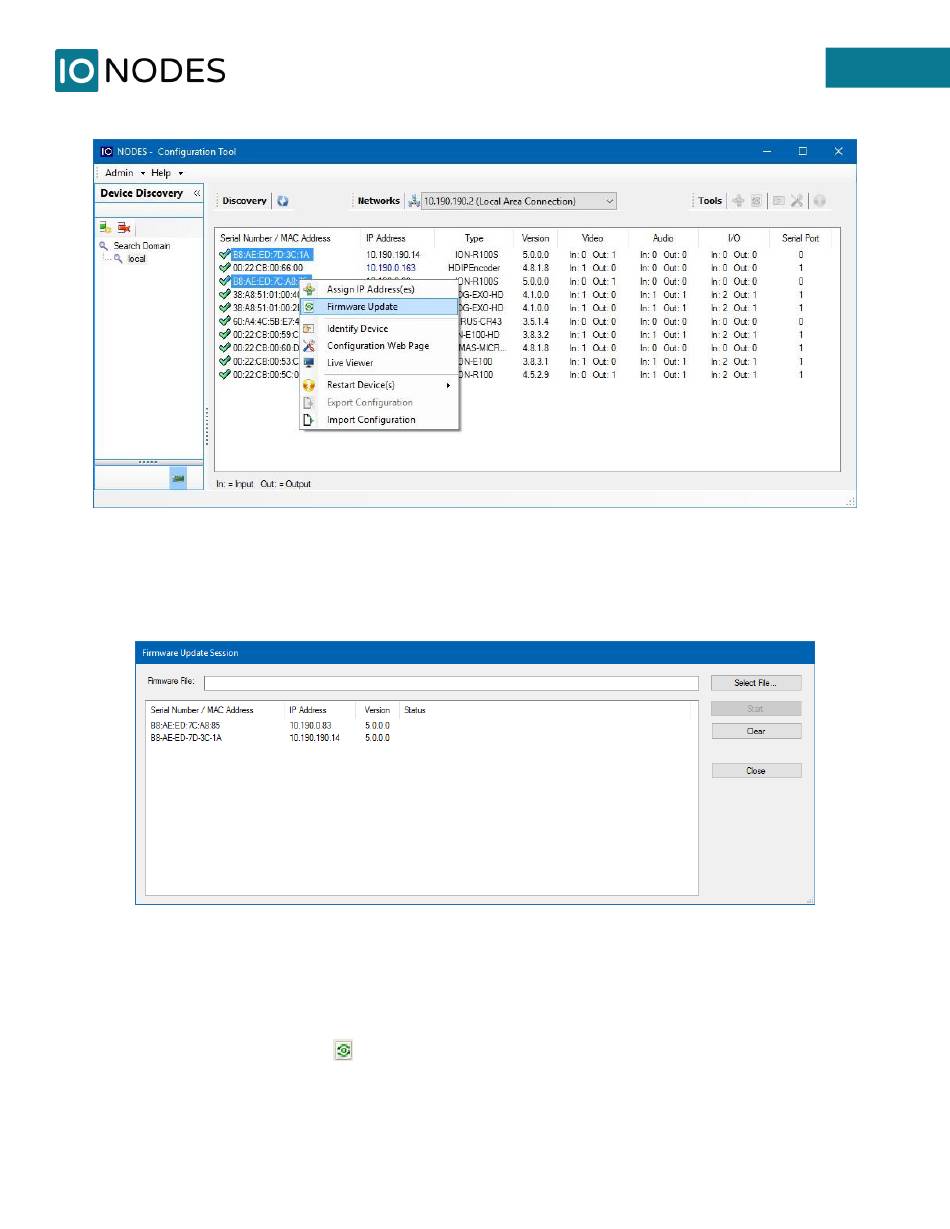This screenshot has height=1229, width=950.
Task: Open the Help menu
Action: pyautogui.click(x=167, y=173)
